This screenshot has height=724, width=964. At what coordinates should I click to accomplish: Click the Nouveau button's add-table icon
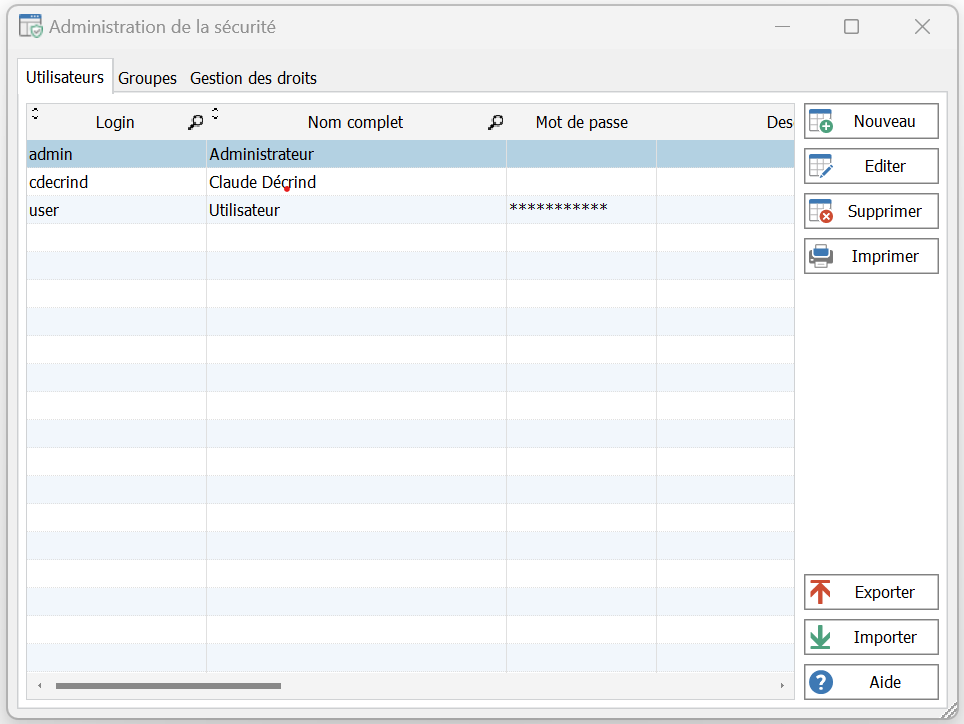pyautogui.click(x=820, y=122)
